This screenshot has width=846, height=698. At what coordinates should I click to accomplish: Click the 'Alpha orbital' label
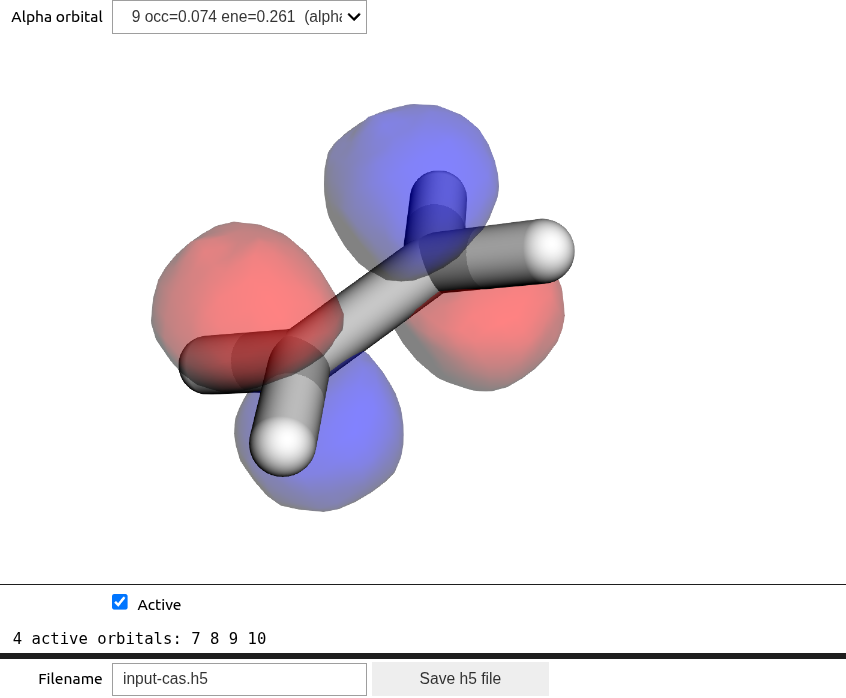[57, 17]
